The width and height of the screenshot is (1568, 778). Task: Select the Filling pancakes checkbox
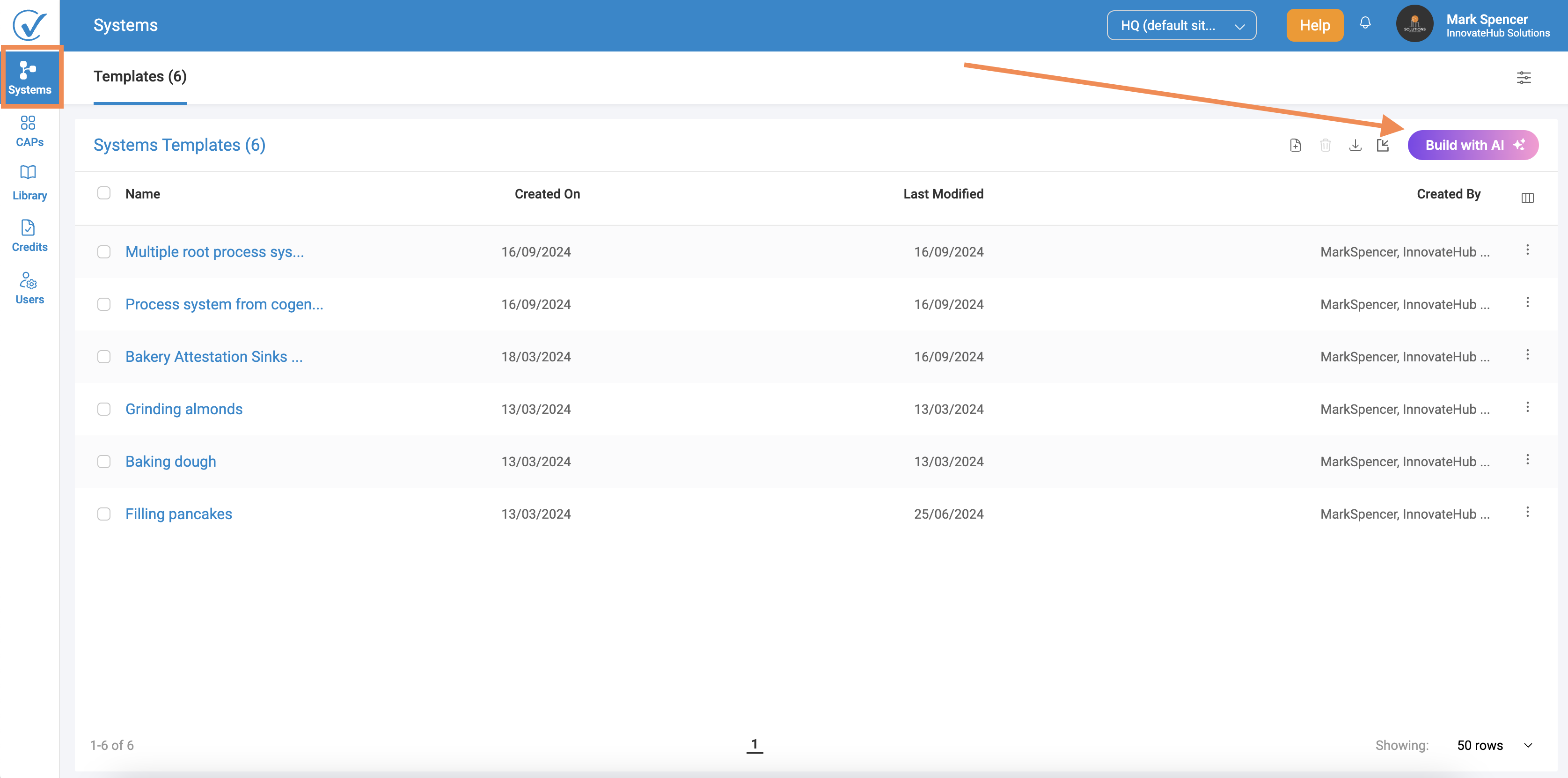pyautogui.click(x=104, y=513)
